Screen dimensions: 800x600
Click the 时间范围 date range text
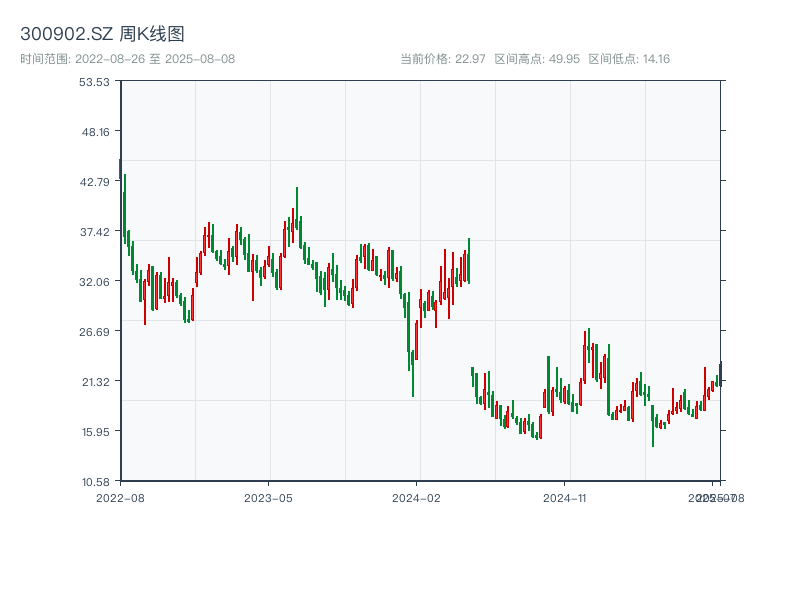[127, 59]
